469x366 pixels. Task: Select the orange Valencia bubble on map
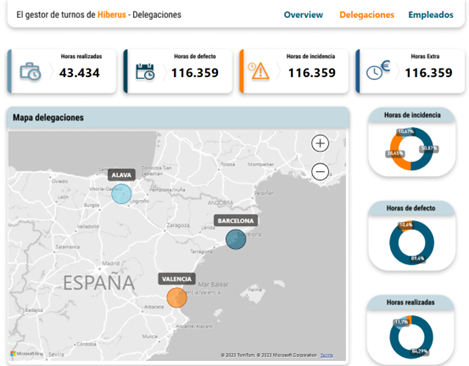177,298
